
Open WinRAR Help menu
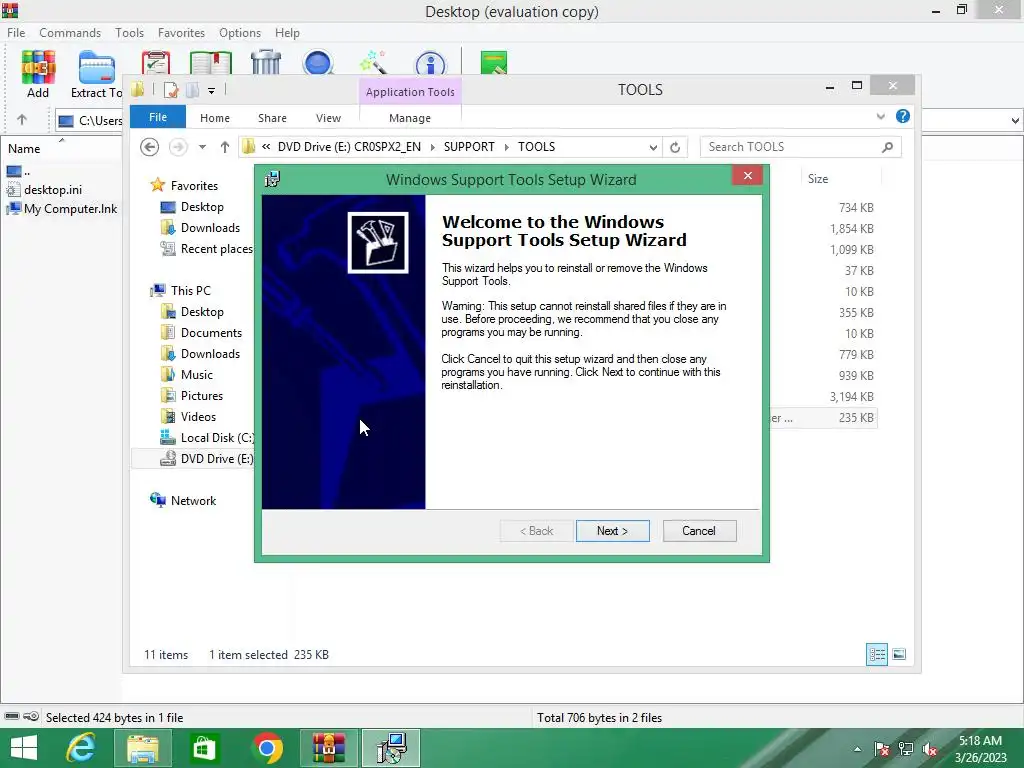(x=287, y=33)
